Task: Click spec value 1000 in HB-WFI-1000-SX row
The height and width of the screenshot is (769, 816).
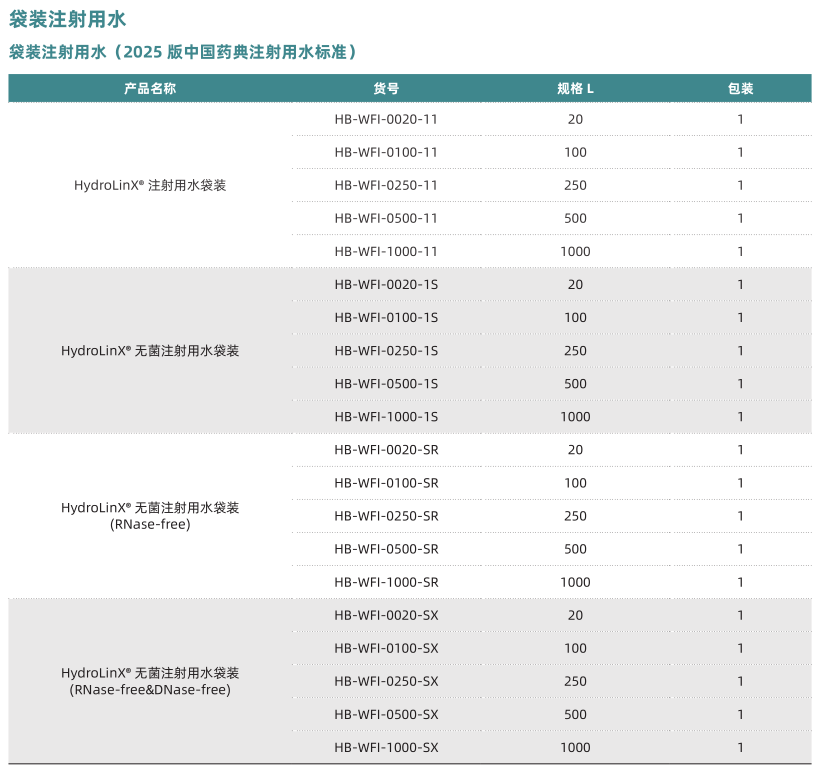Action: 575,748
